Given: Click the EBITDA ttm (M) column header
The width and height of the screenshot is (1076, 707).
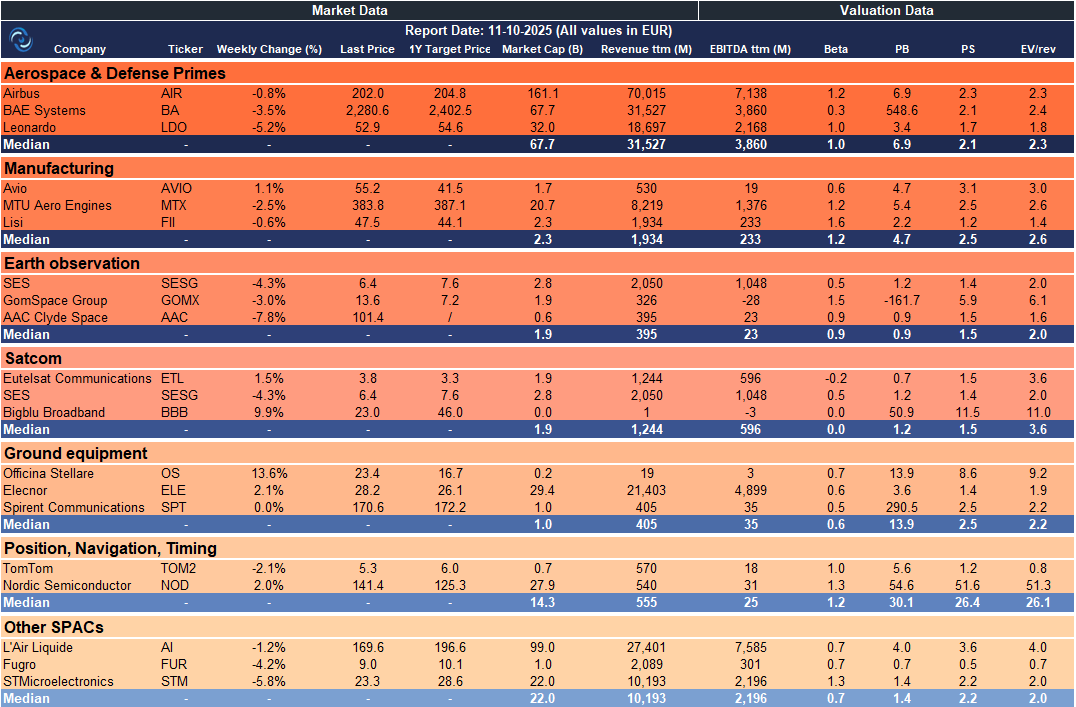Looking at the screenshot, I should [x=750, y=49].
